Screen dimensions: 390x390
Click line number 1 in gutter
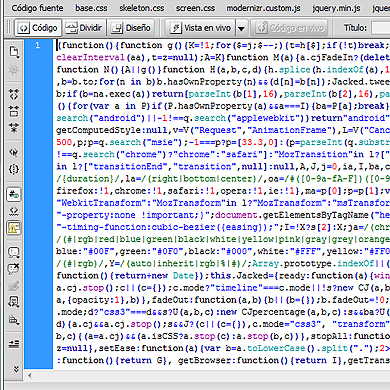38,45
